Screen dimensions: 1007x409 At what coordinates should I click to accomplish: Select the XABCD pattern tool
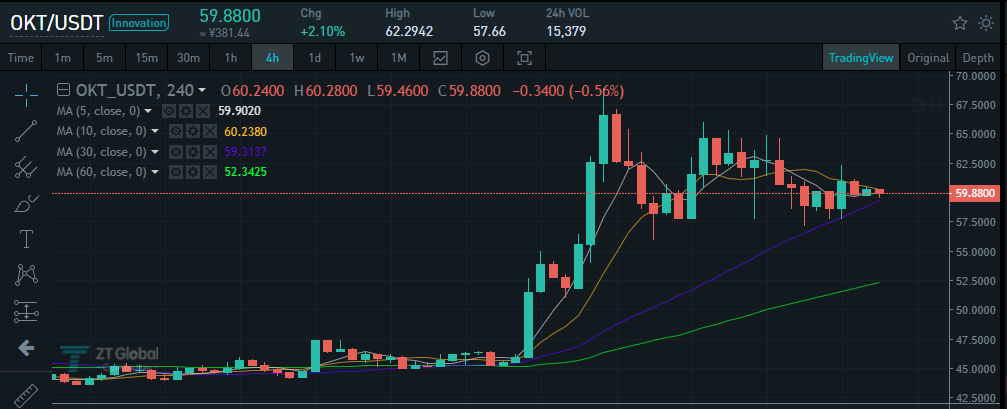(x=26, y=275)
